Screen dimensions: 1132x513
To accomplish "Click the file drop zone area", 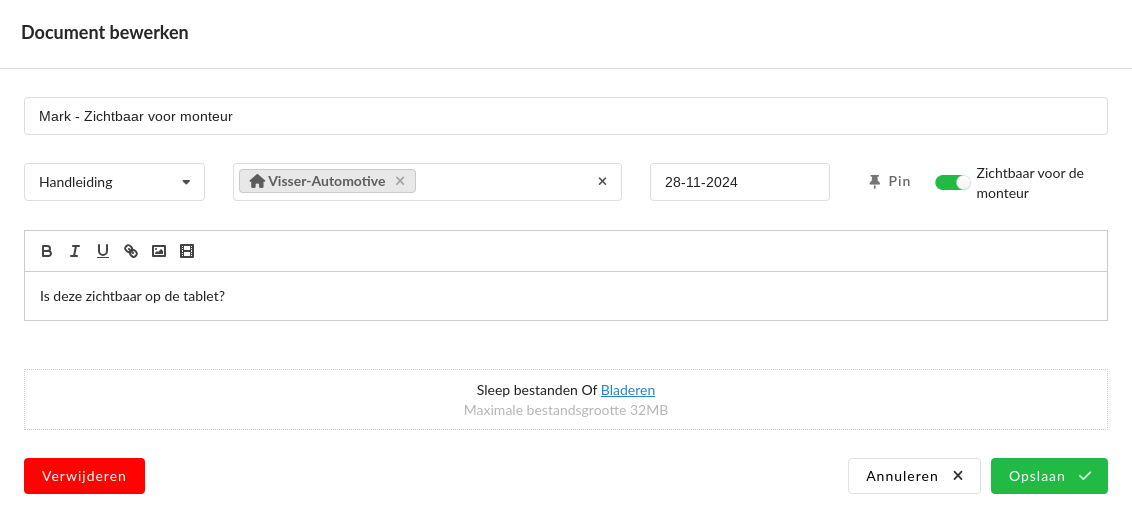I will click(300, 400).
